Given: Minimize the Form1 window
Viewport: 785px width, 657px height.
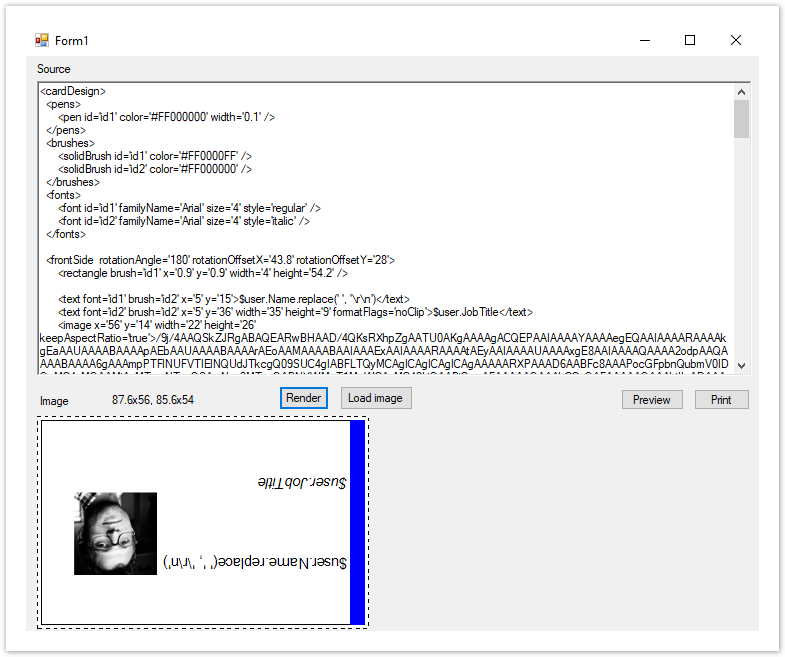Looking at the screenshot, I should [x=643, y=40].
